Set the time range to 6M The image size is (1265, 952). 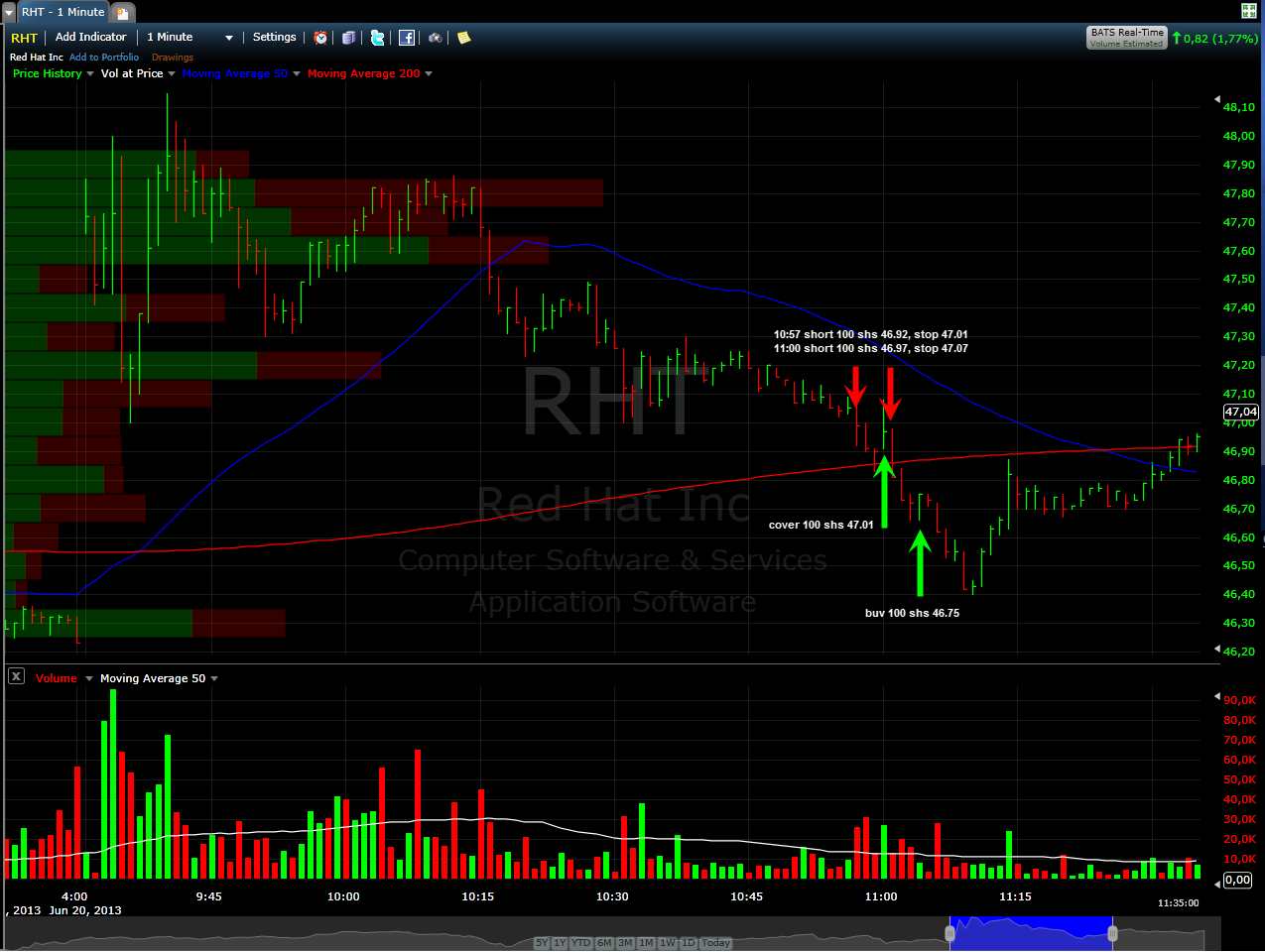tap(604, 943)
